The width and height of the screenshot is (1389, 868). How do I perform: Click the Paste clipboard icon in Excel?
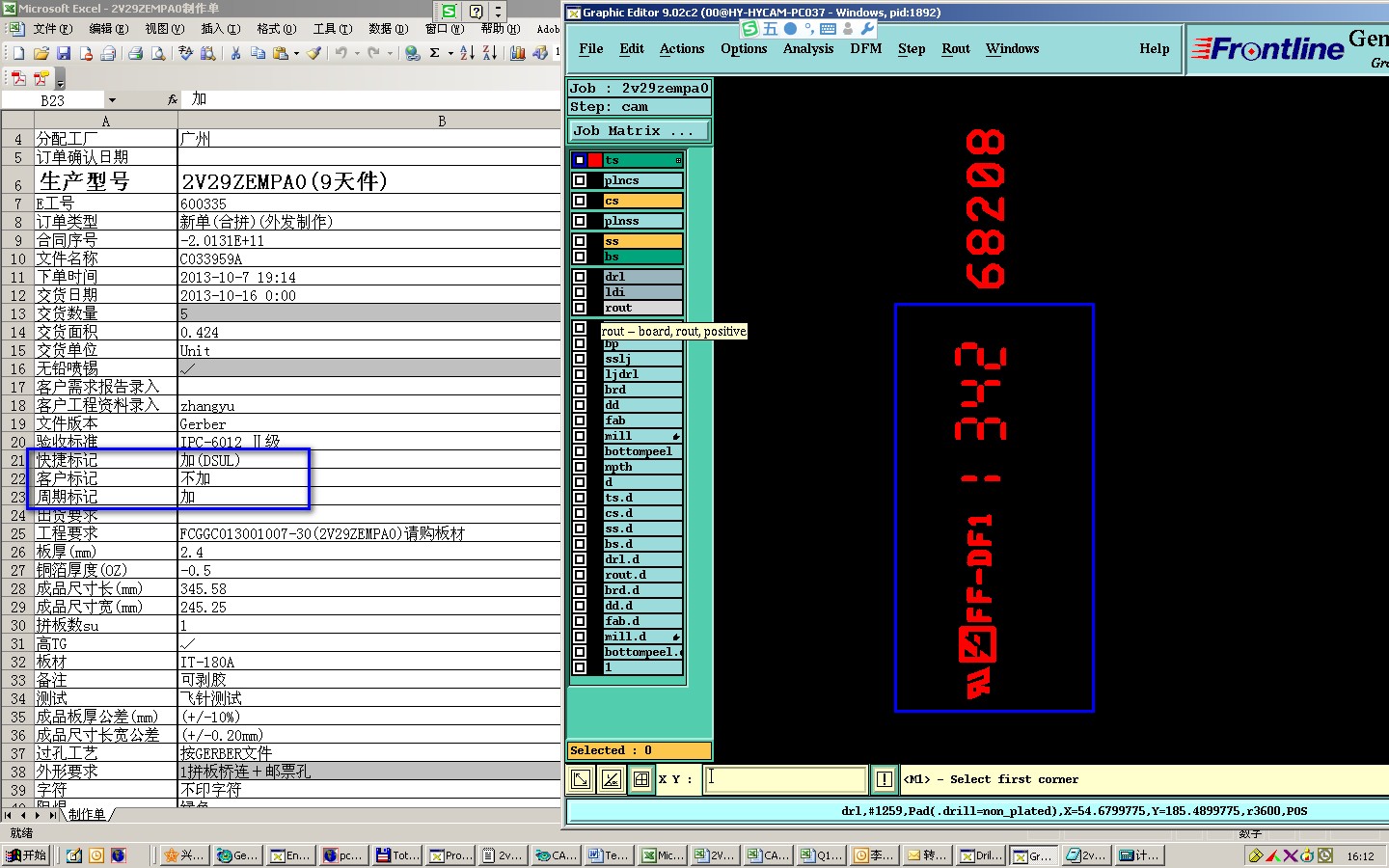[x=281, y=53]
